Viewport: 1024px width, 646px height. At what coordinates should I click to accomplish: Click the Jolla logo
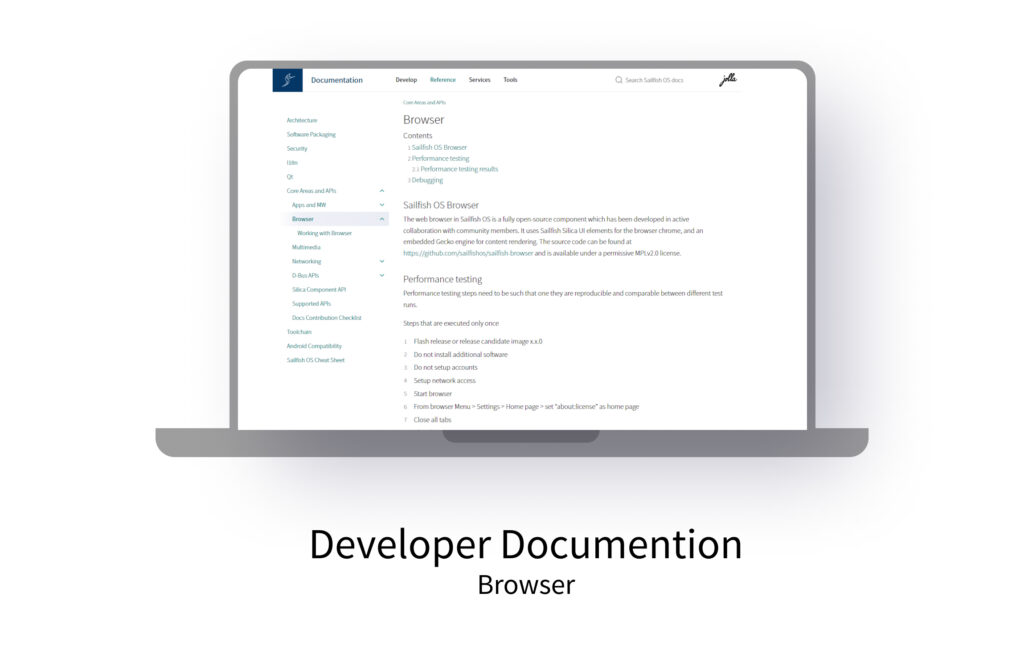point(728,80)
